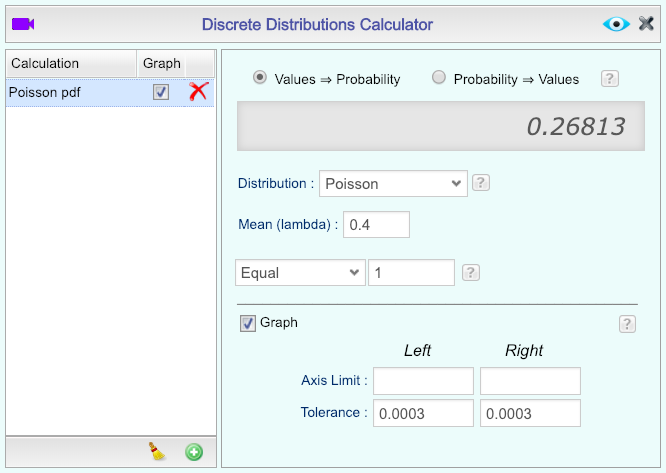Click the Mean (lambda) input field
This screenshot has height=473, width=666.
376,225
